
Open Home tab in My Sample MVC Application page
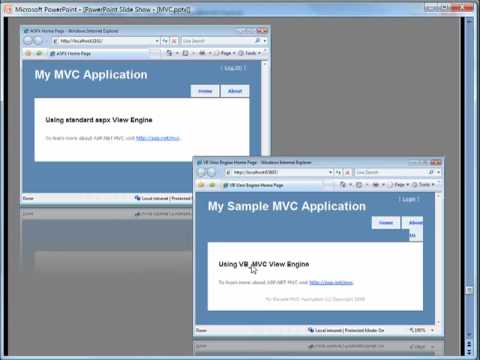click(386, 223)
